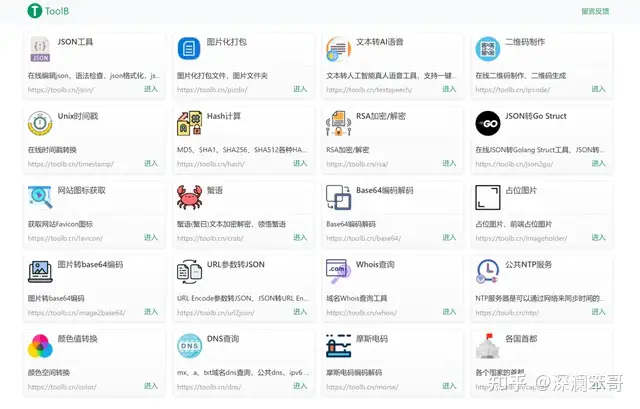The image size is (640, 409).
Task: Click 进入 on the URL参数转JSON card
Action: [x=300, y=312]
